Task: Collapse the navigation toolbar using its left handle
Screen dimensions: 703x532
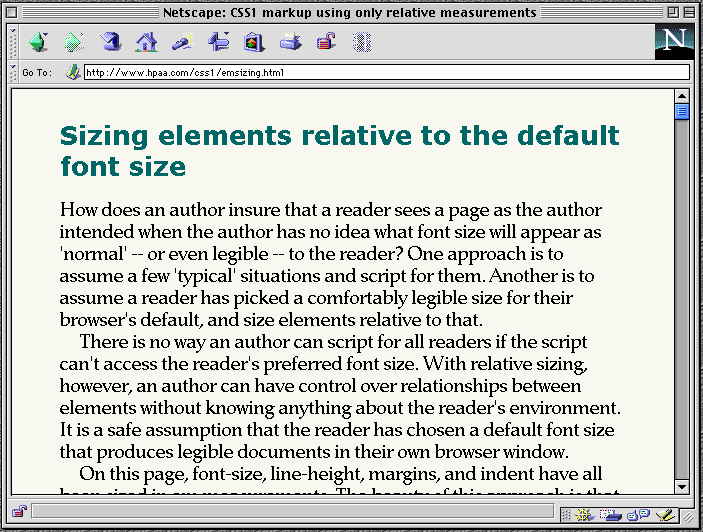Action: [12, 42]
